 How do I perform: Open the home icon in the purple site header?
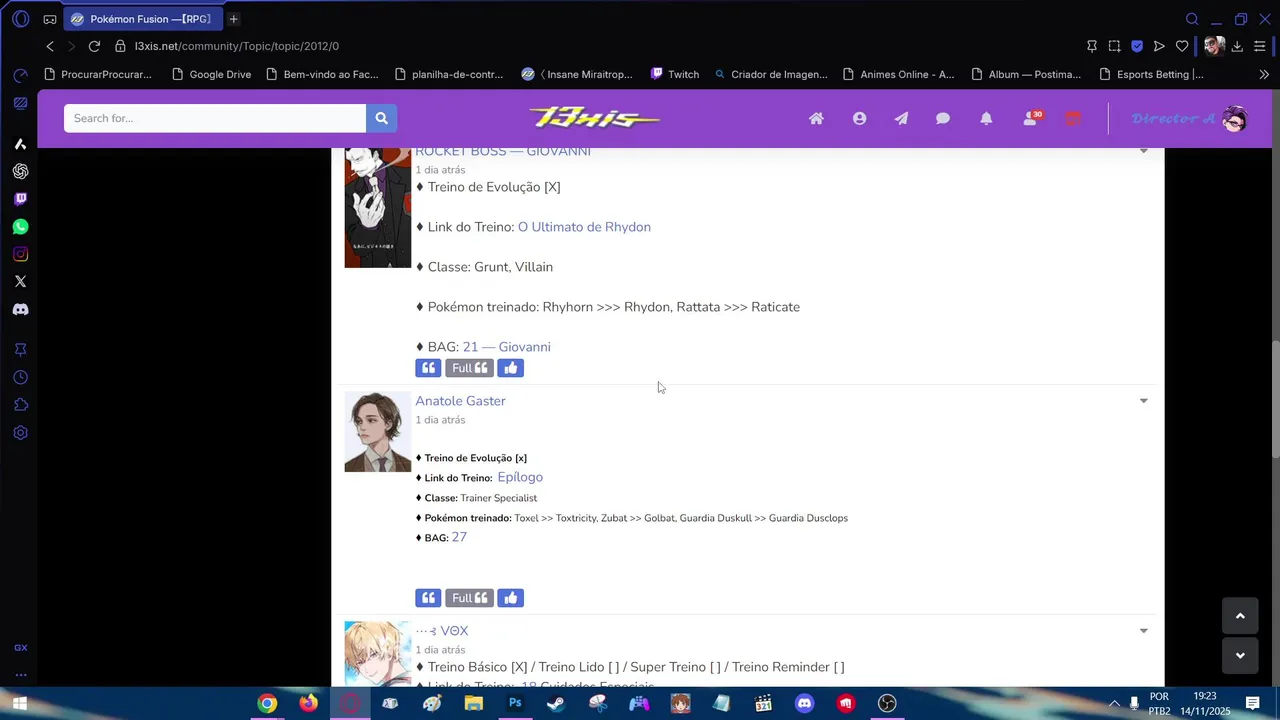[x=816, y=118]
